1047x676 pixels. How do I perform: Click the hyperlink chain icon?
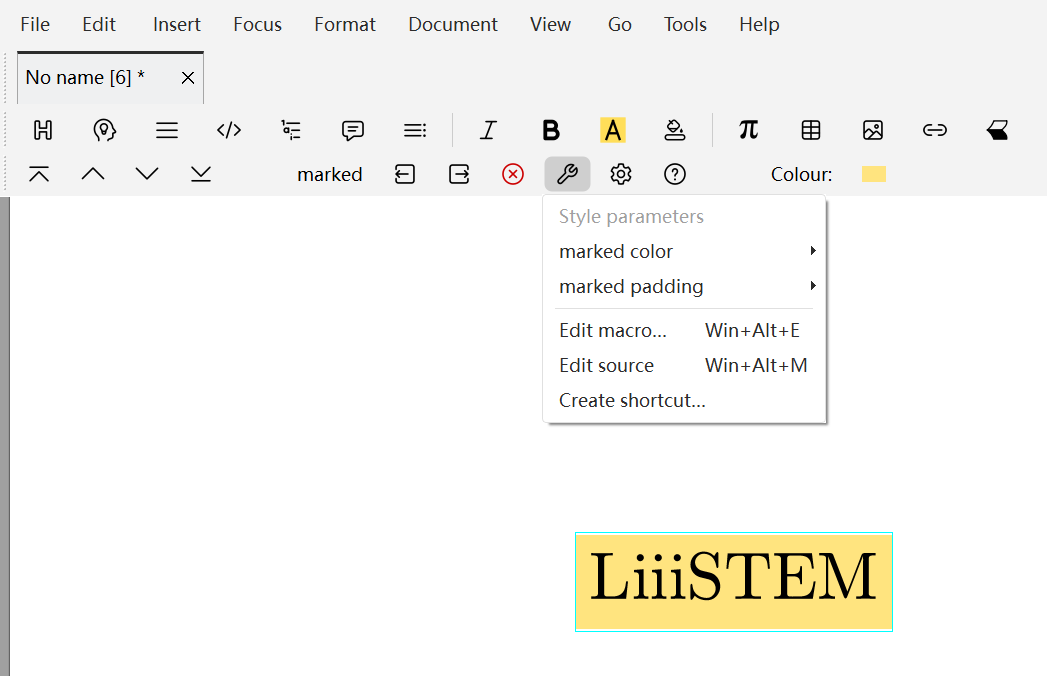pos(935,130)
